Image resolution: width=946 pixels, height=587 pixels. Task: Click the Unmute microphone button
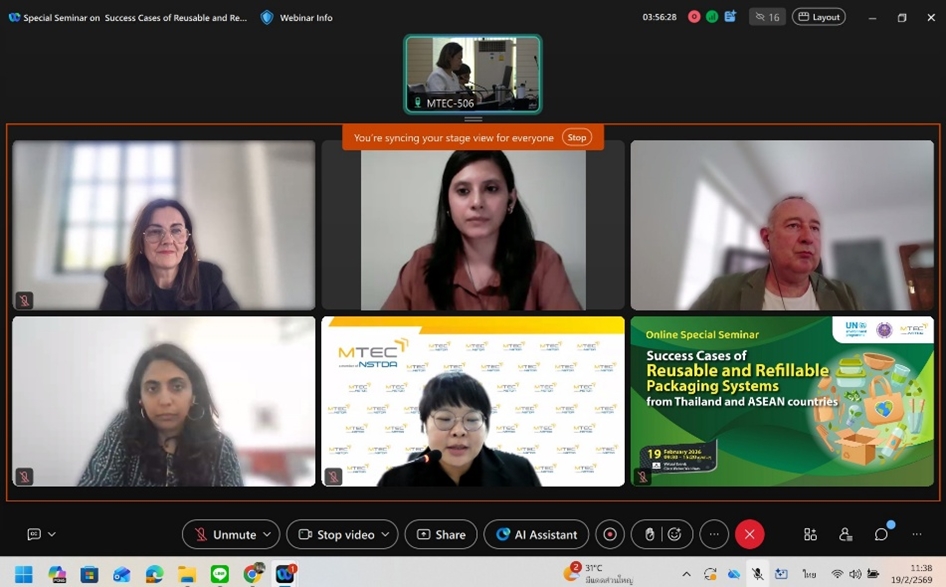tap(225, 535)
